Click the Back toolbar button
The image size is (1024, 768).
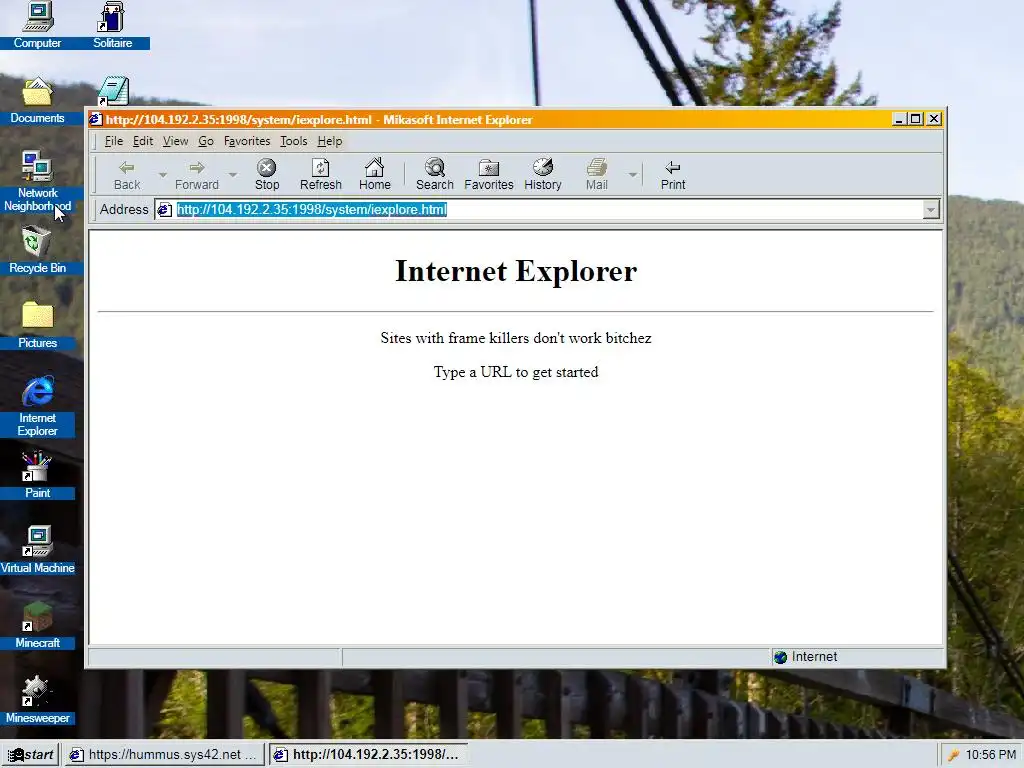click(127, 175)
